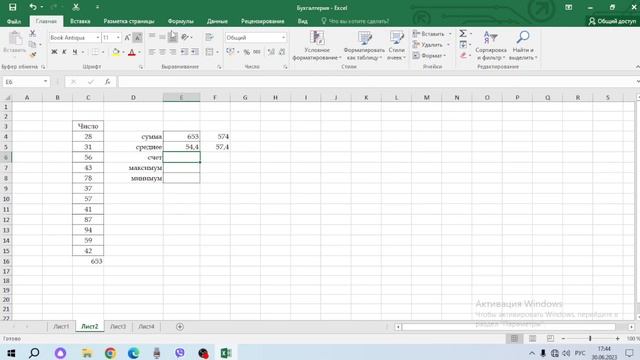Toggle Italic formatting
Image resolution: width=640 pixels, height=360 pixels.
[64, 52]
